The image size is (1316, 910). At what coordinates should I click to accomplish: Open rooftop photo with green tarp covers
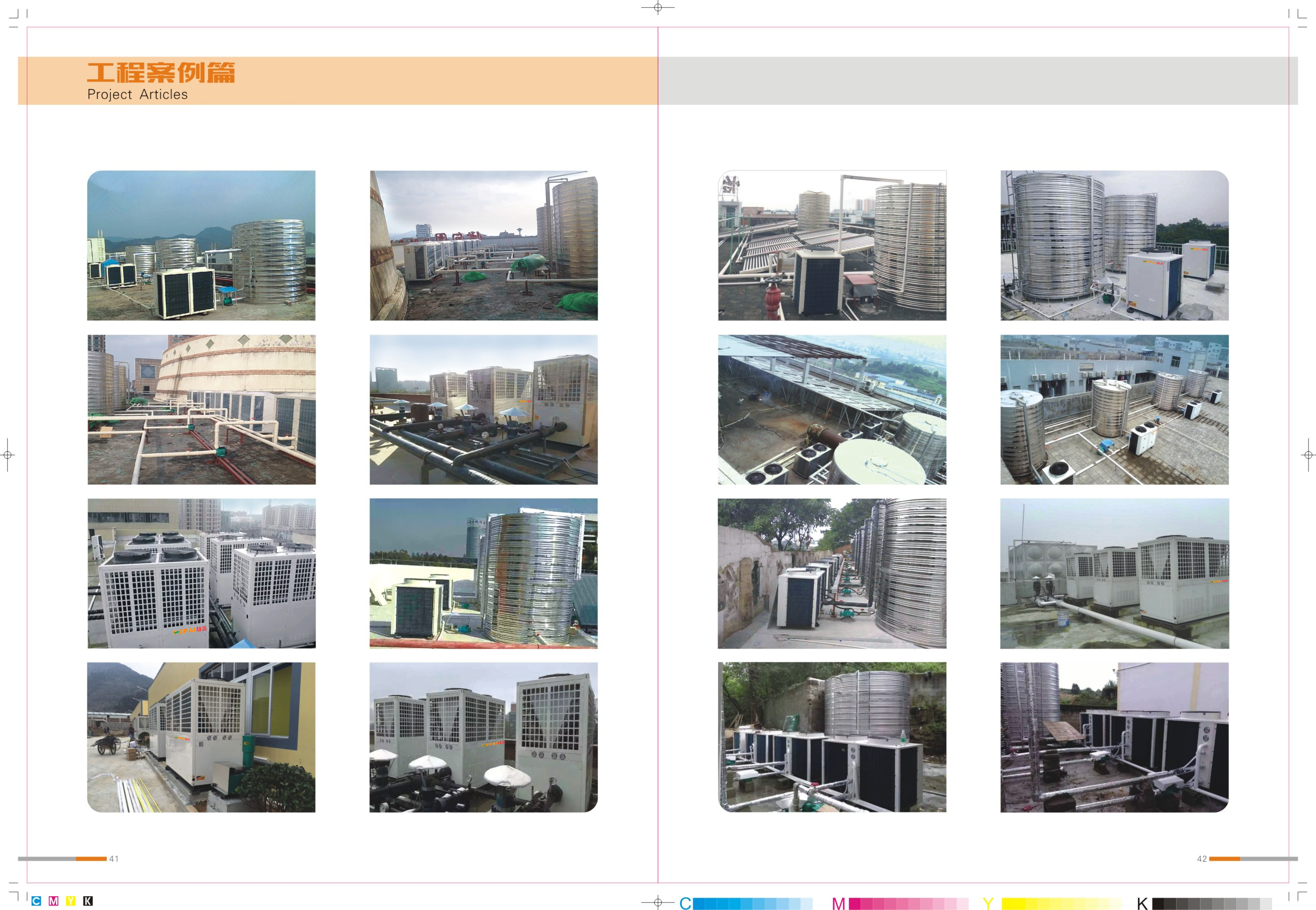pos(484,245)
